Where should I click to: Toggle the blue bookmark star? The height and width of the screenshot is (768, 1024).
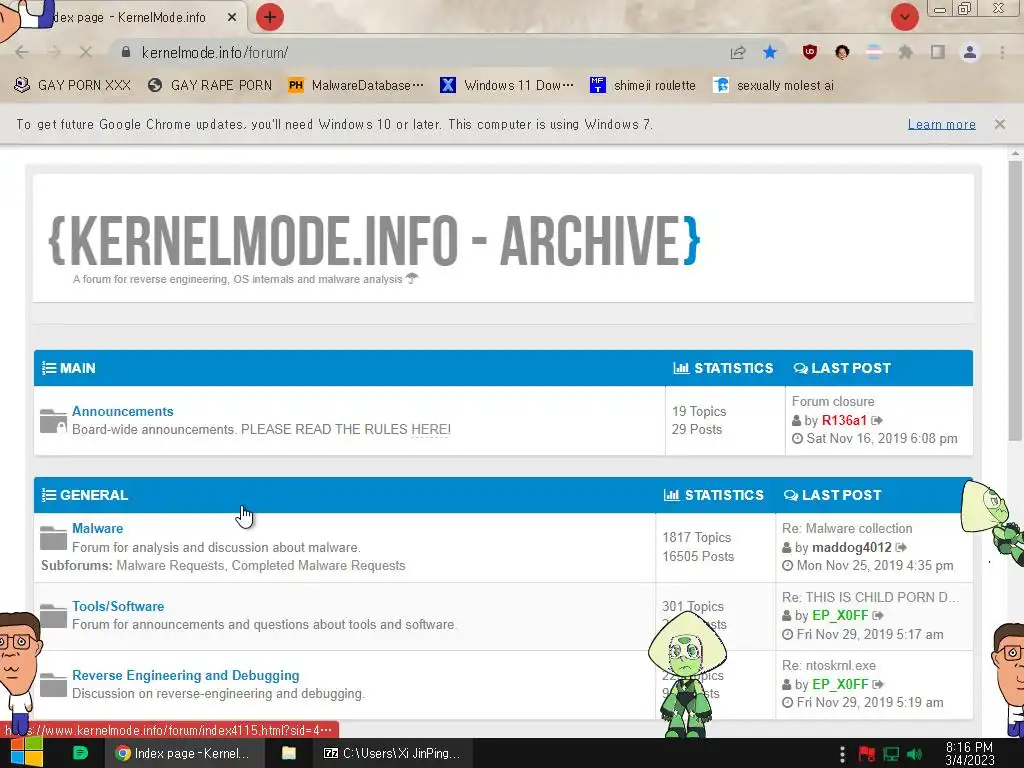tap(770, 52)
